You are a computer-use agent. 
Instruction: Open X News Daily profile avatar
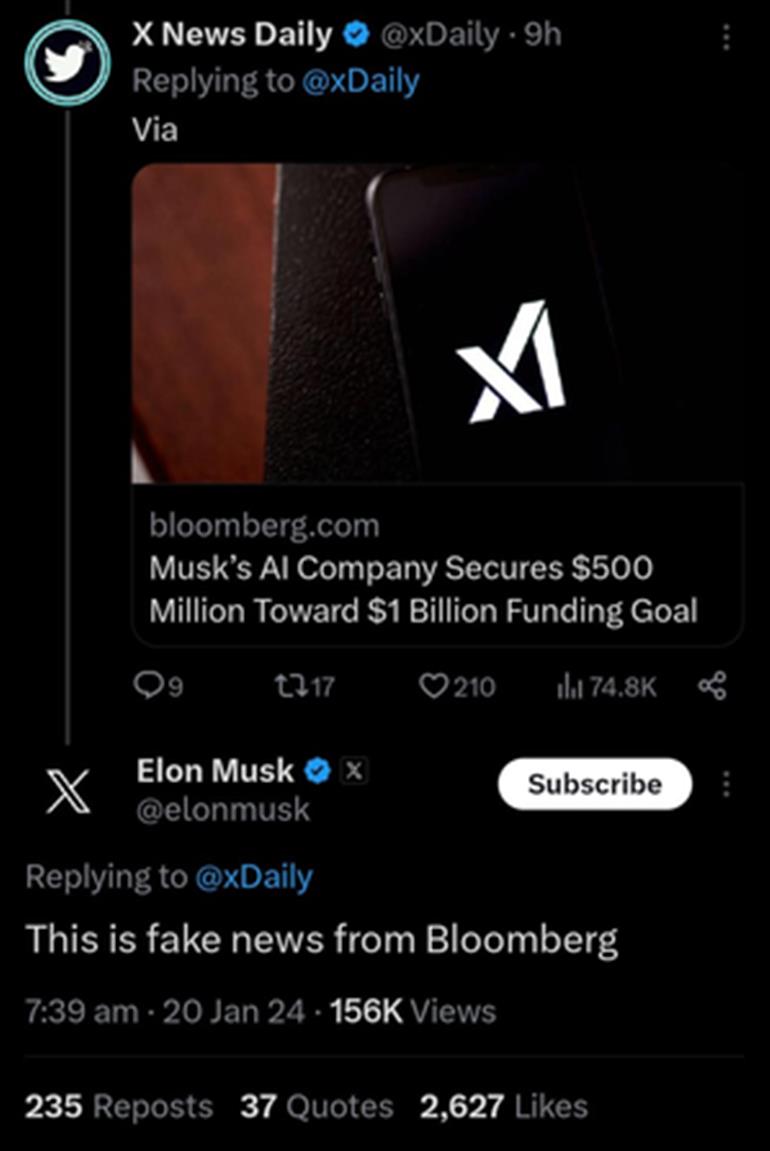pyautogui.click(x=68, y=62)
